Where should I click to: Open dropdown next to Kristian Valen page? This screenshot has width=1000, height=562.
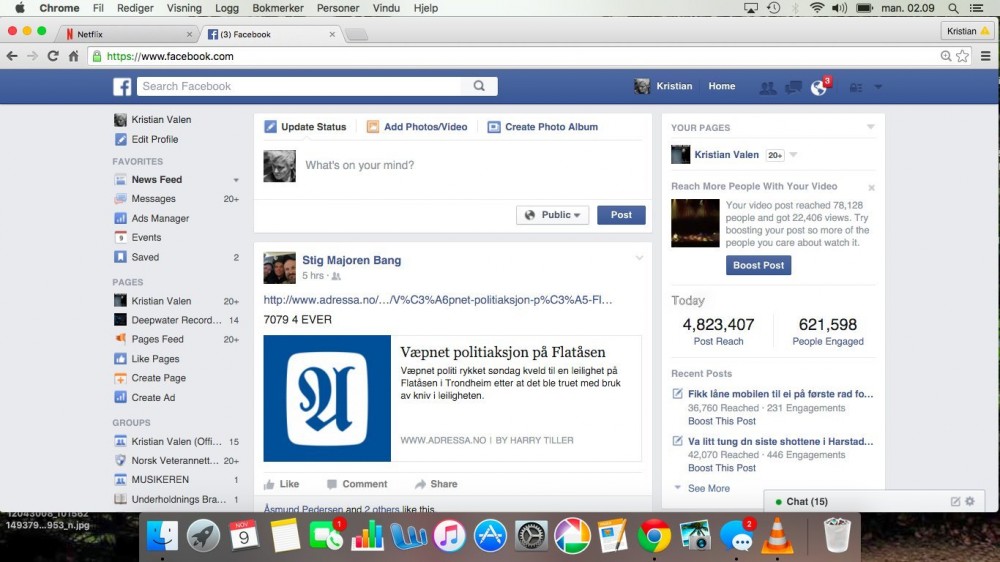coord(793,154)
